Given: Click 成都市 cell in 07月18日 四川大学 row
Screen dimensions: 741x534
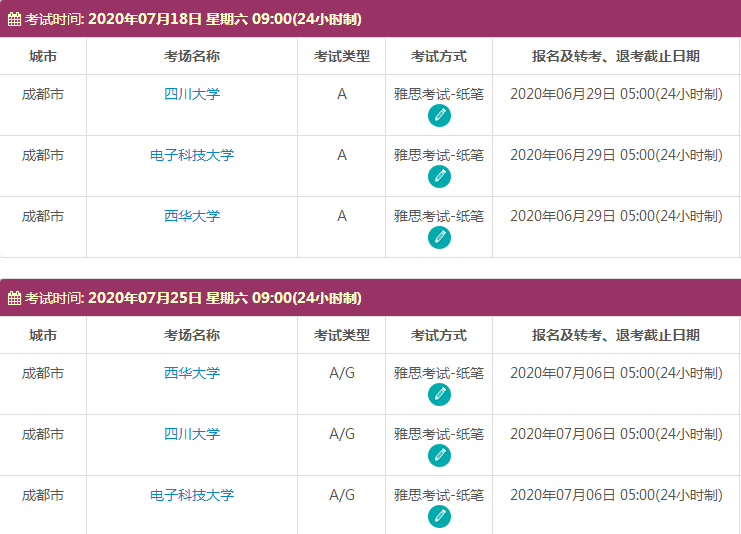Looking at the screenshot, I should 43,94.
